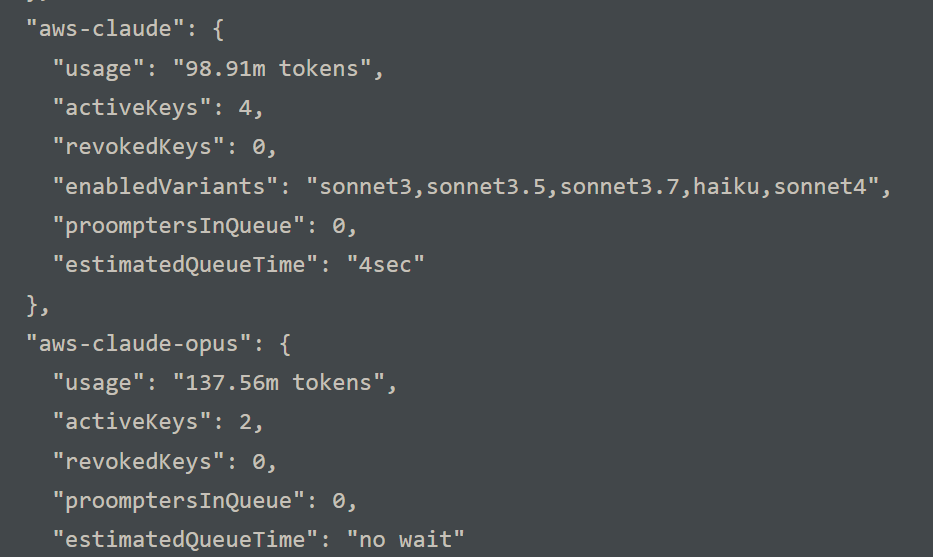The height and width of the screenshot is (557, 933).
Task: Select the "98.91m tokens" usage value
Action: pyautogui.click(x=271, y=68)
